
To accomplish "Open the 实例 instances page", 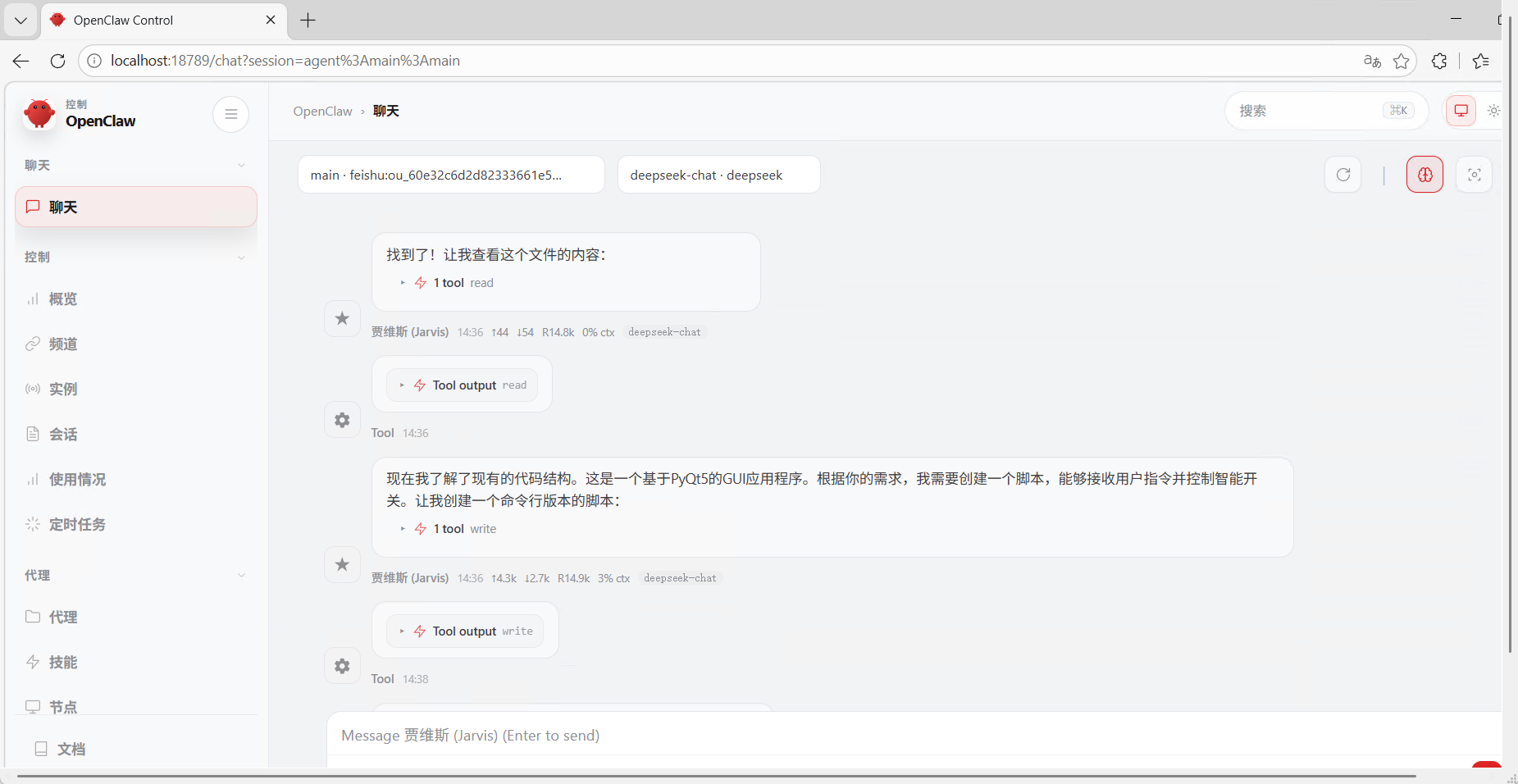I will (x=136, y=390).
